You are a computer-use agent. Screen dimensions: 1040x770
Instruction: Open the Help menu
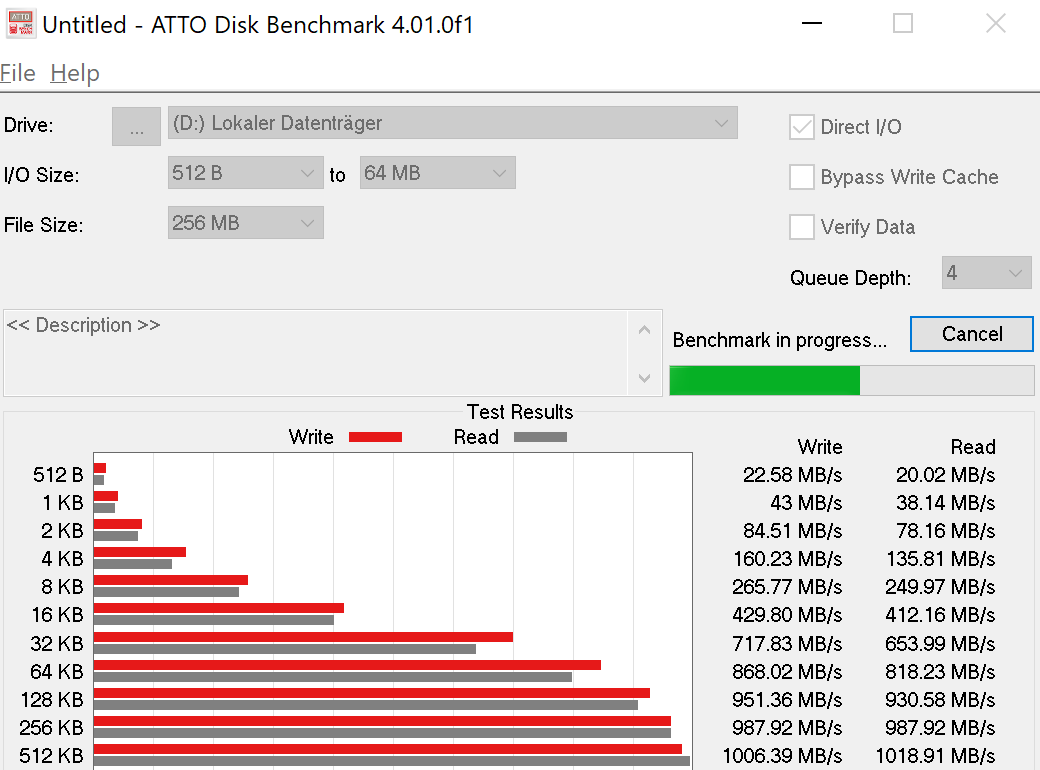pos(75,73)
